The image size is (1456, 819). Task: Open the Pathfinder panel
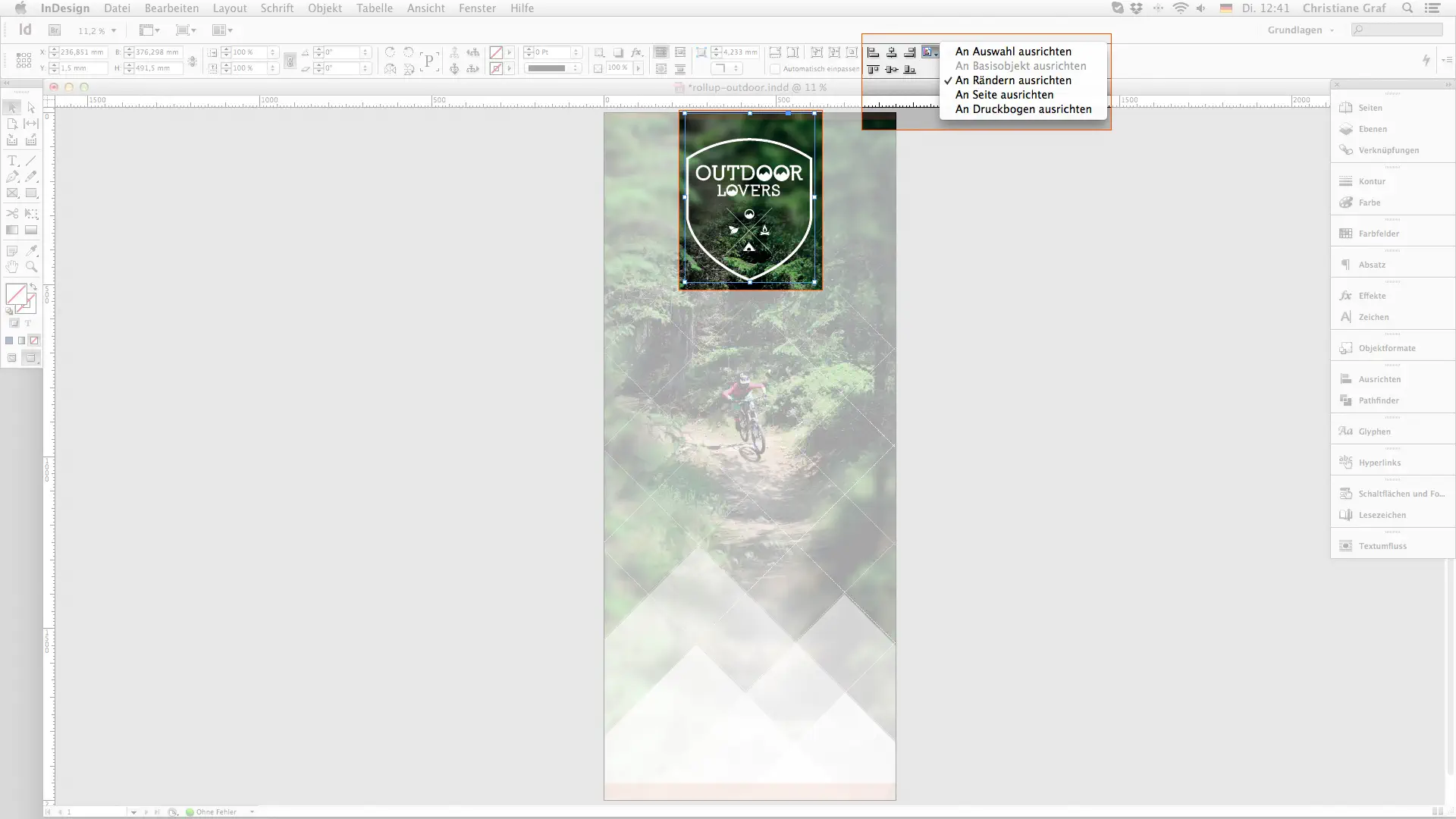(1378, 400)
